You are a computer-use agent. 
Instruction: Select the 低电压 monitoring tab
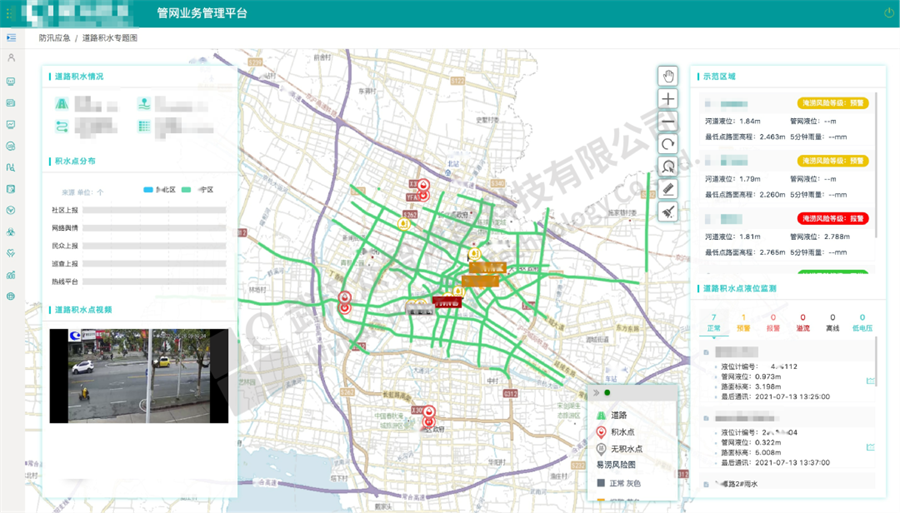[862, 323]
